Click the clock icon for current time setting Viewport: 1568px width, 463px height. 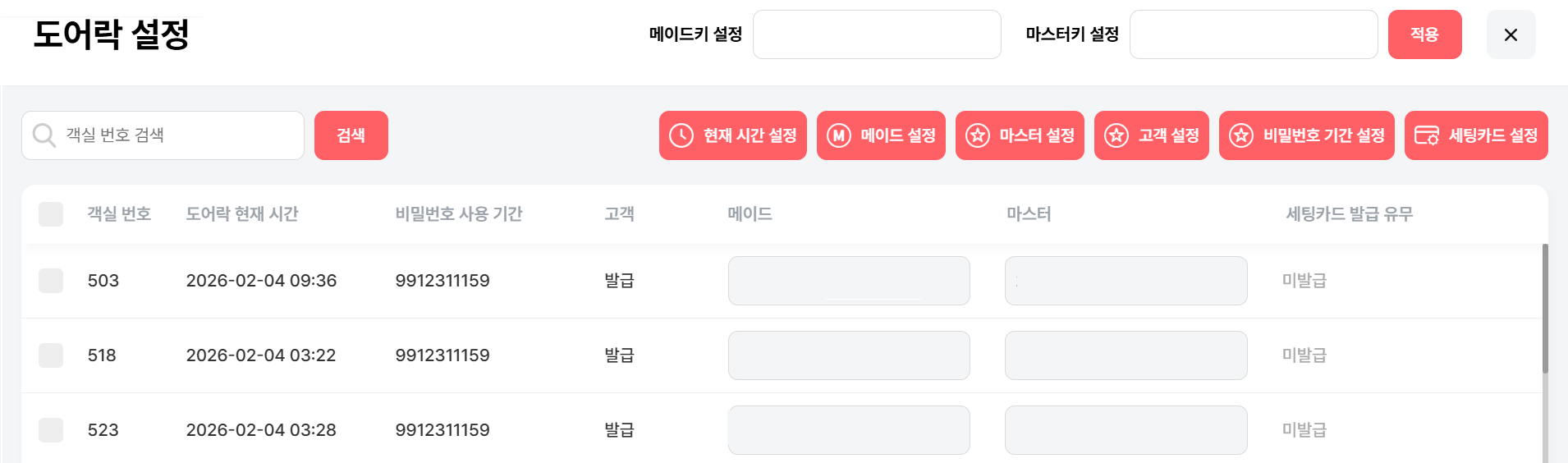click(681, 135)
